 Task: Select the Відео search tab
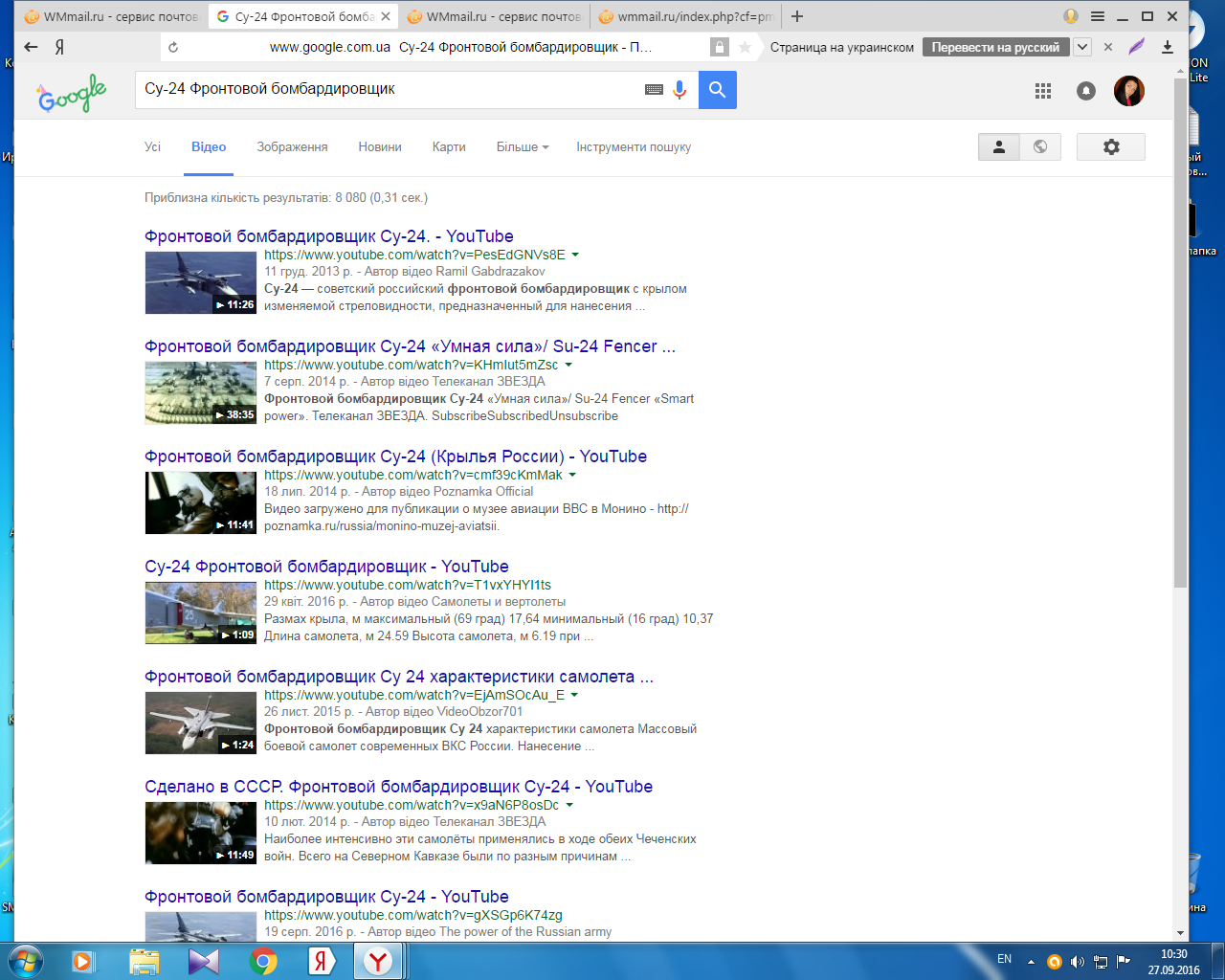pos(209,147)
